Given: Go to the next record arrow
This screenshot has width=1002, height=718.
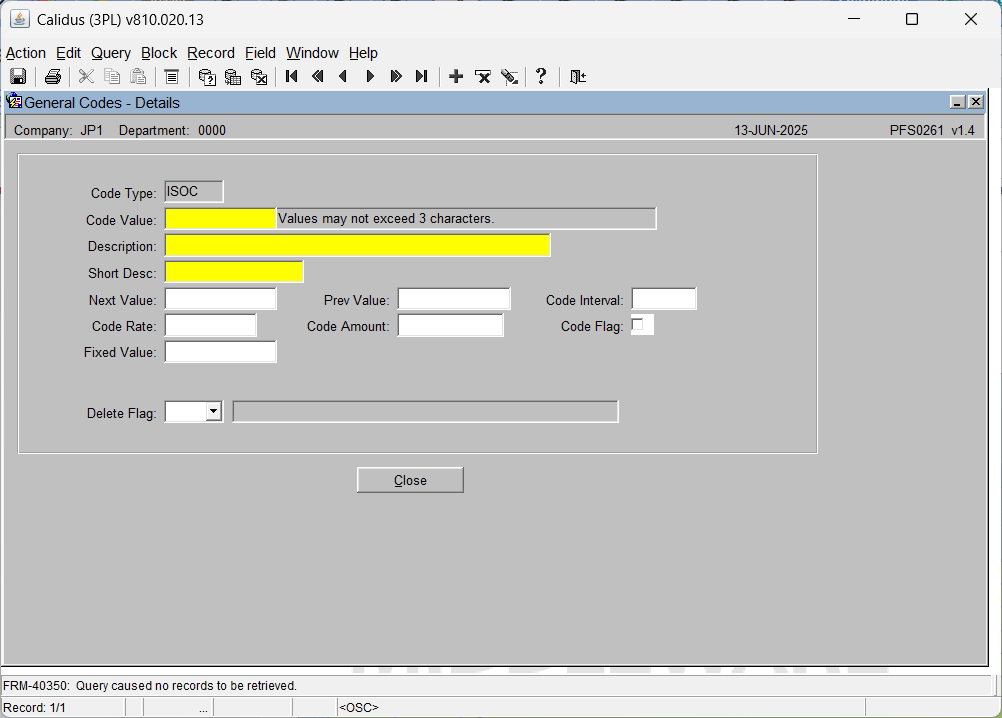Looking at the screenshot, I should [370, 77].
